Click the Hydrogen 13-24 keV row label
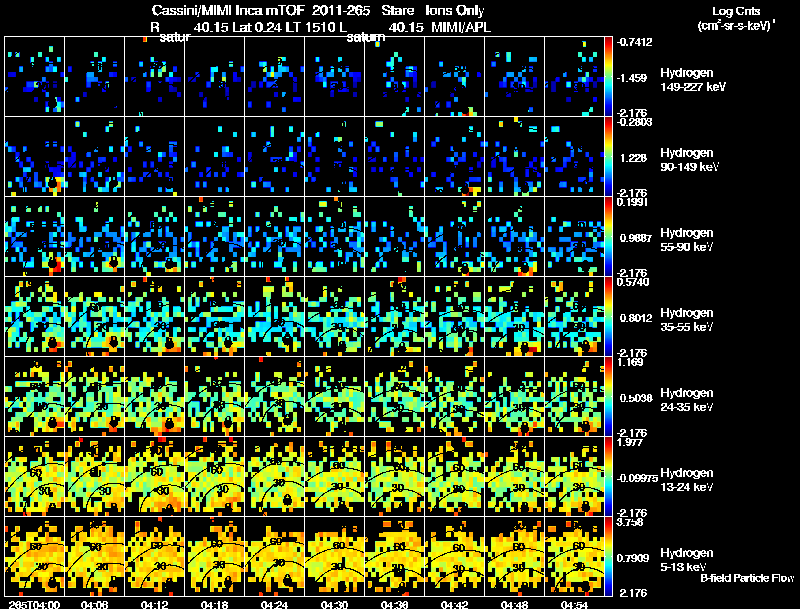 [686, 480]
